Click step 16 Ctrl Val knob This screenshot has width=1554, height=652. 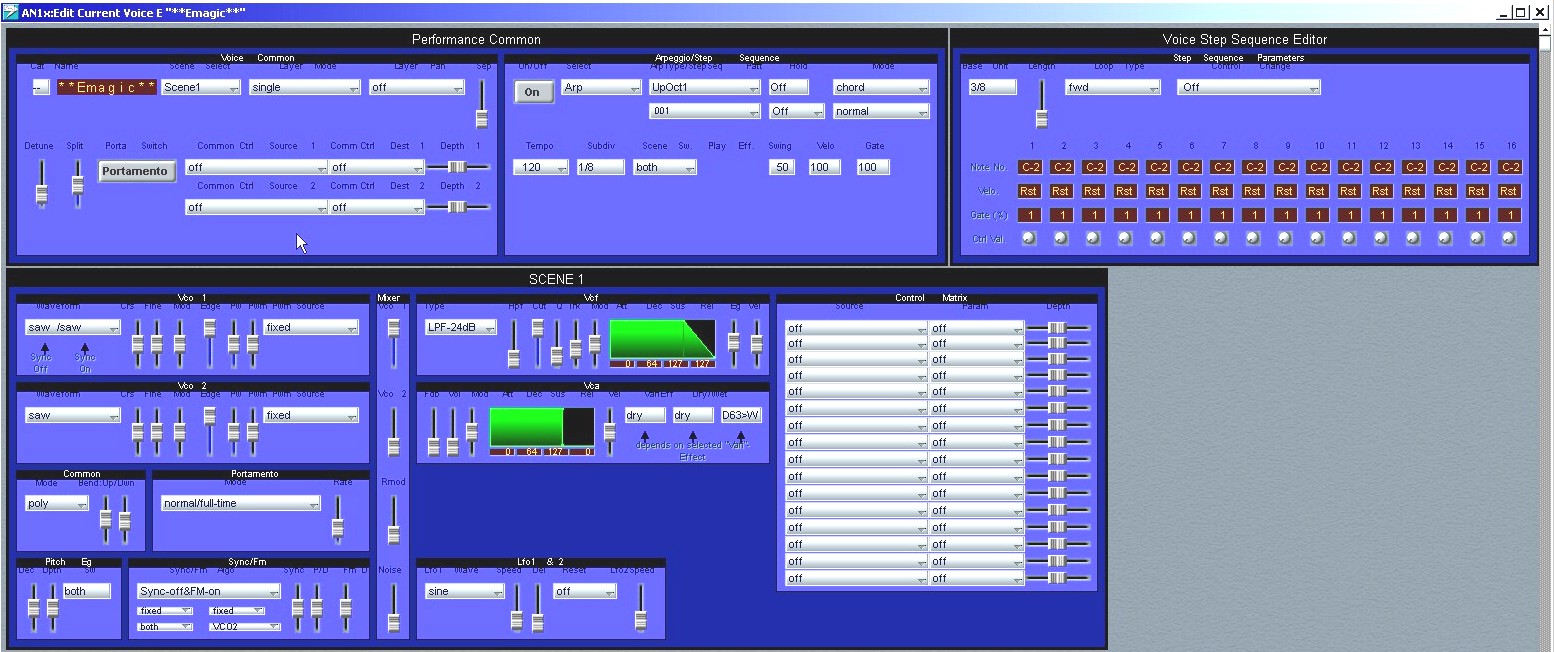tap(1509, 238)
